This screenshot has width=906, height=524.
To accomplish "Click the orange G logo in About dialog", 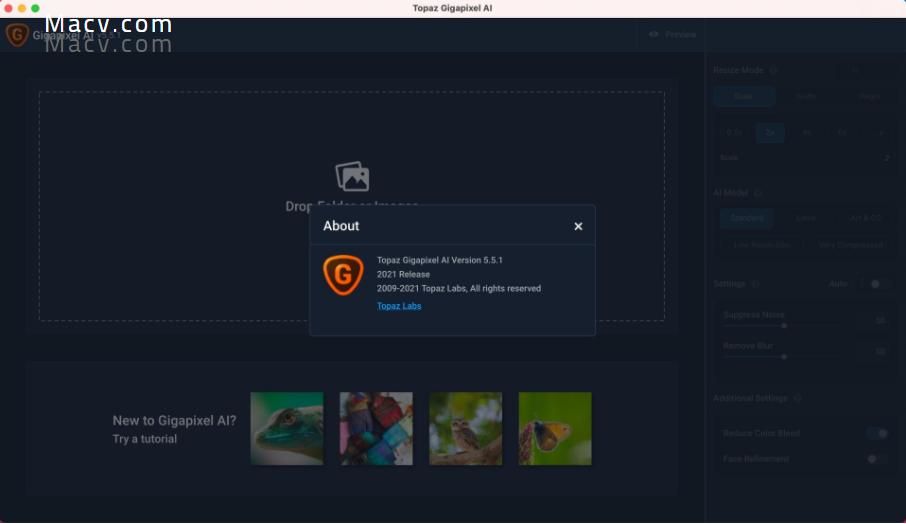I will pyautogui.click(x=343, y=275).
